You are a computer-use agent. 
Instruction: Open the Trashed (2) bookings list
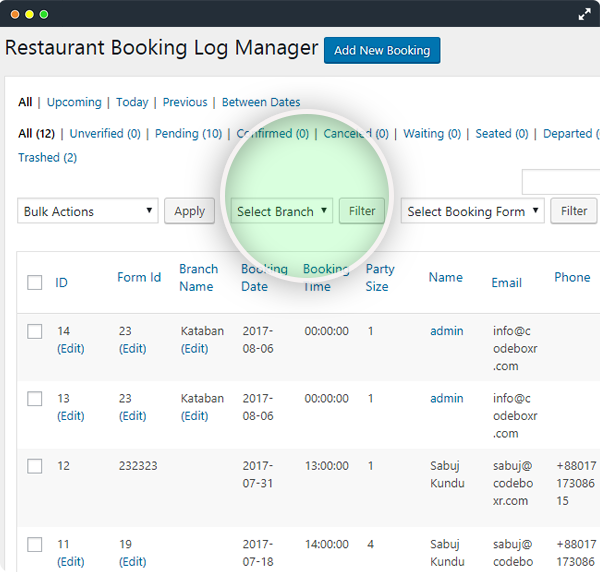coord(47,157)
